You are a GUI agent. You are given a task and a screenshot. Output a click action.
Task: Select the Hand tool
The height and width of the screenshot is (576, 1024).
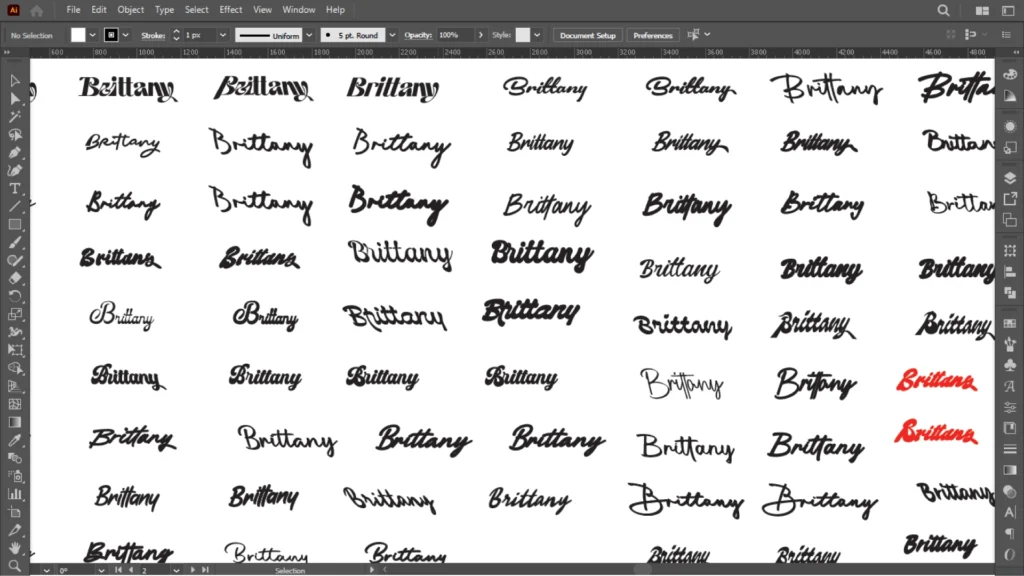(15, 548)
